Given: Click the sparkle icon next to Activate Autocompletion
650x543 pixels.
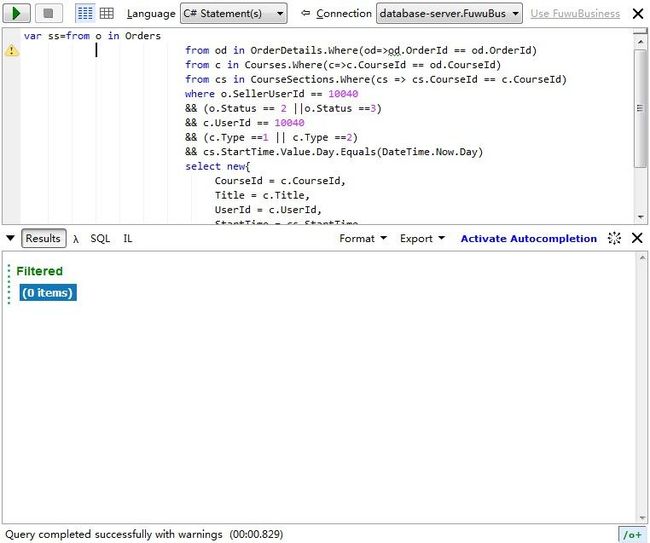Looking at the screenshot, I should [614, 238].
